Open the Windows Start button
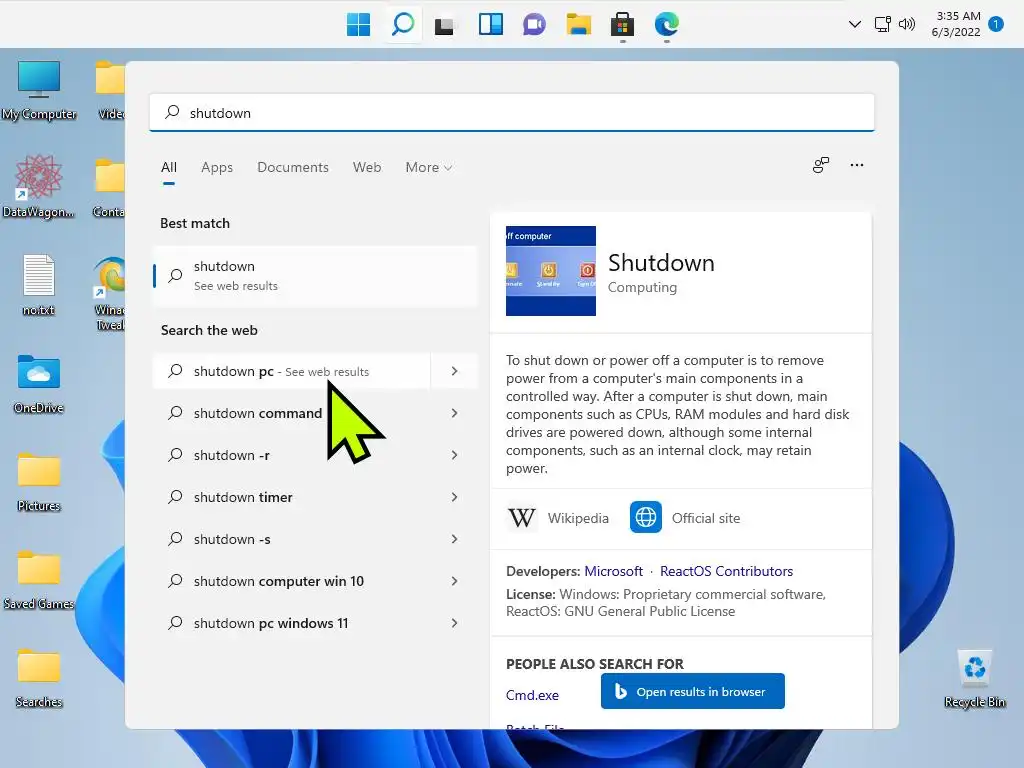Image resolution: width=1024 pixels, height=768 pixels. 358,25
